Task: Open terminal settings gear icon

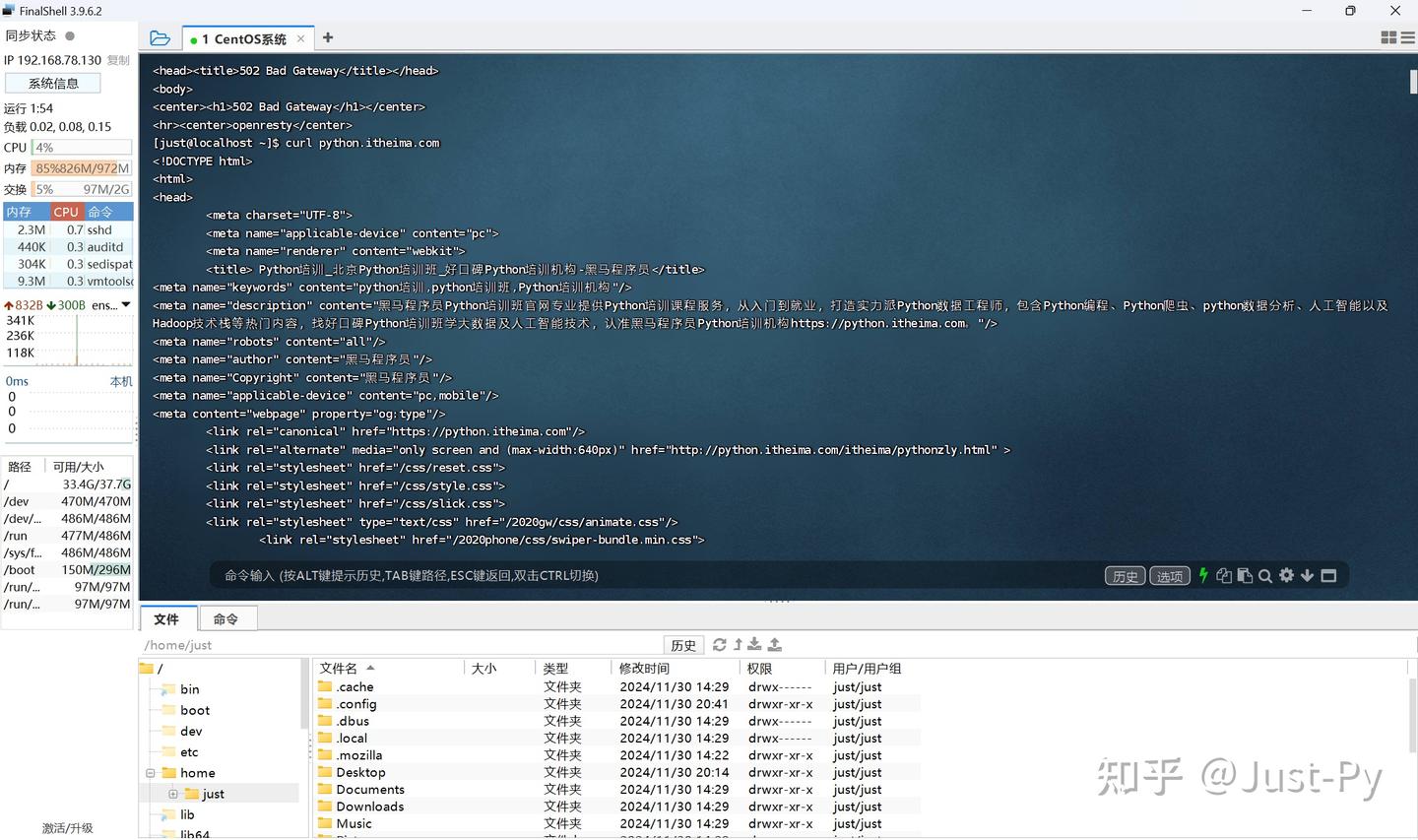Action: tap(1286, 575)
